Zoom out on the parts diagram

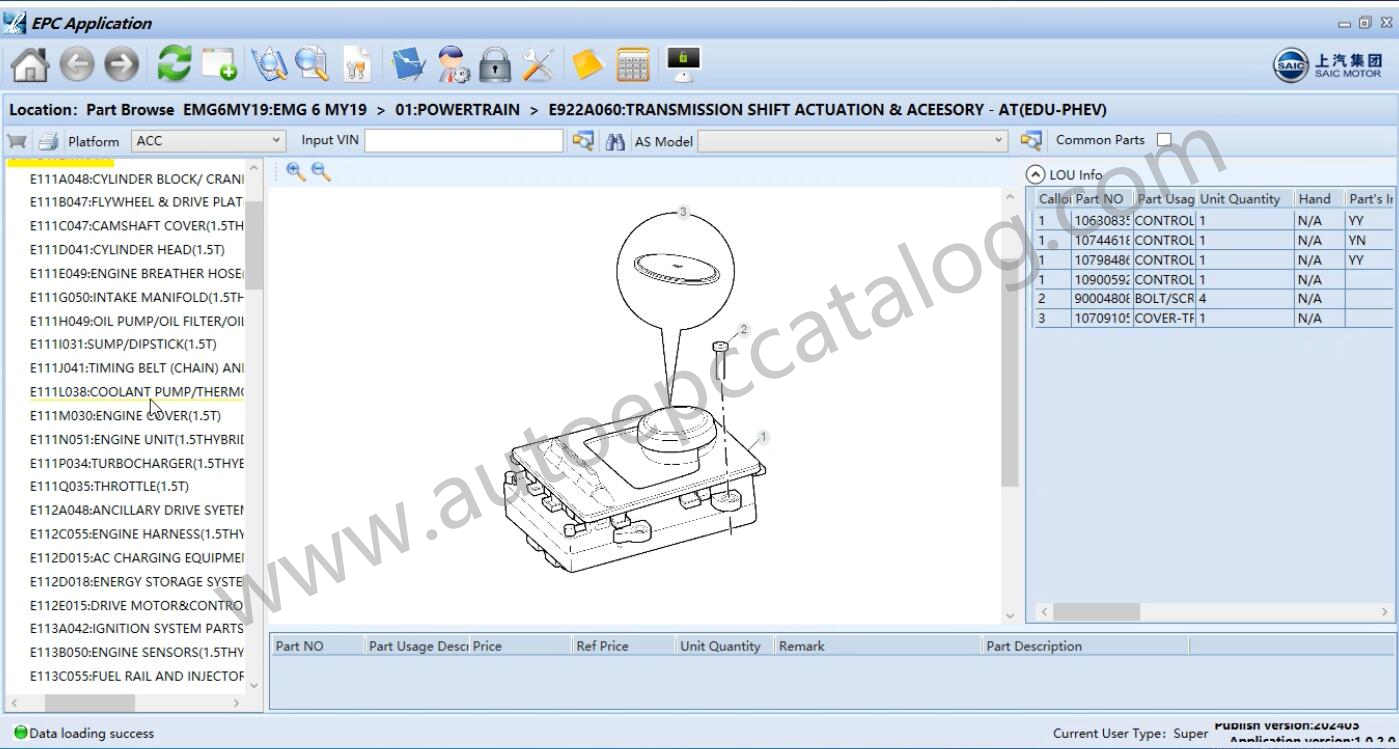[321, 172]
